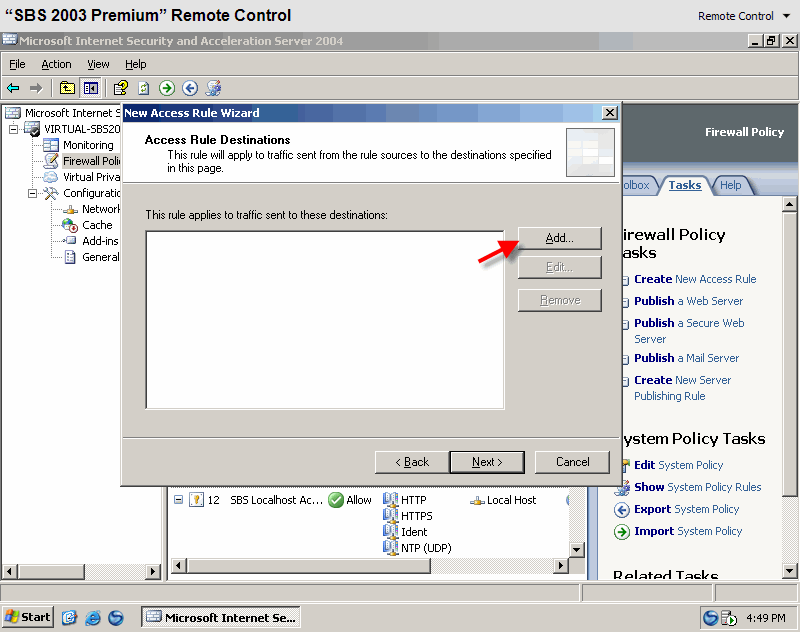Collapse the VIRTUAL-SBS server tree node

point(13,129)
